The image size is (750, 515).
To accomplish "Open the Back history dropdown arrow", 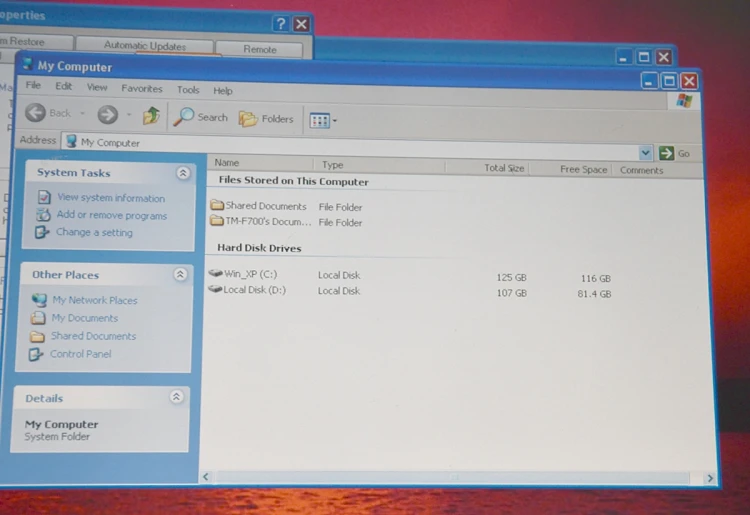I will (82, 114).
